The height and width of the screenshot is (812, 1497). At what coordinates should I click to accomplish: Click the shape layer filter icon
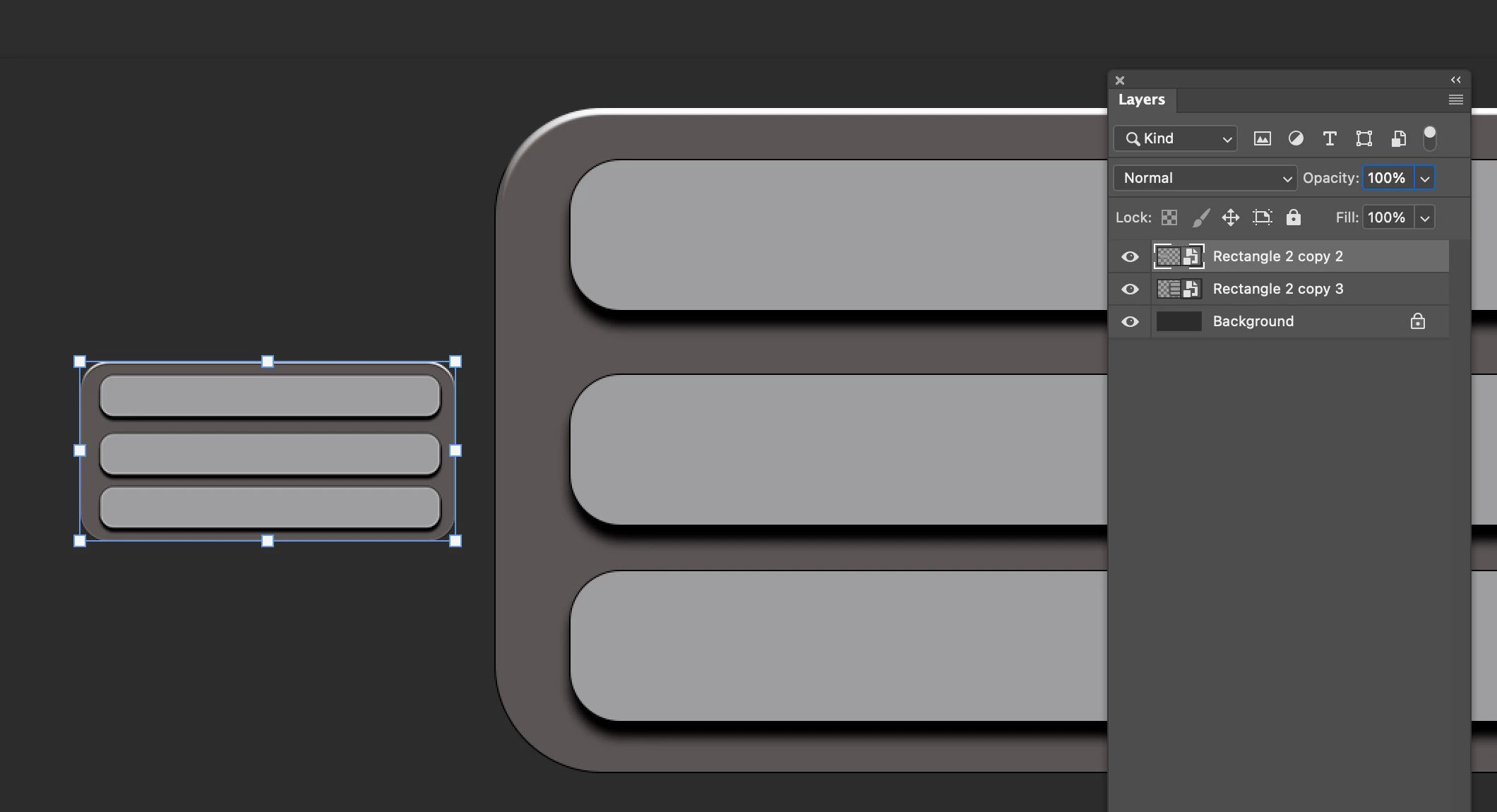[1364, 138]
